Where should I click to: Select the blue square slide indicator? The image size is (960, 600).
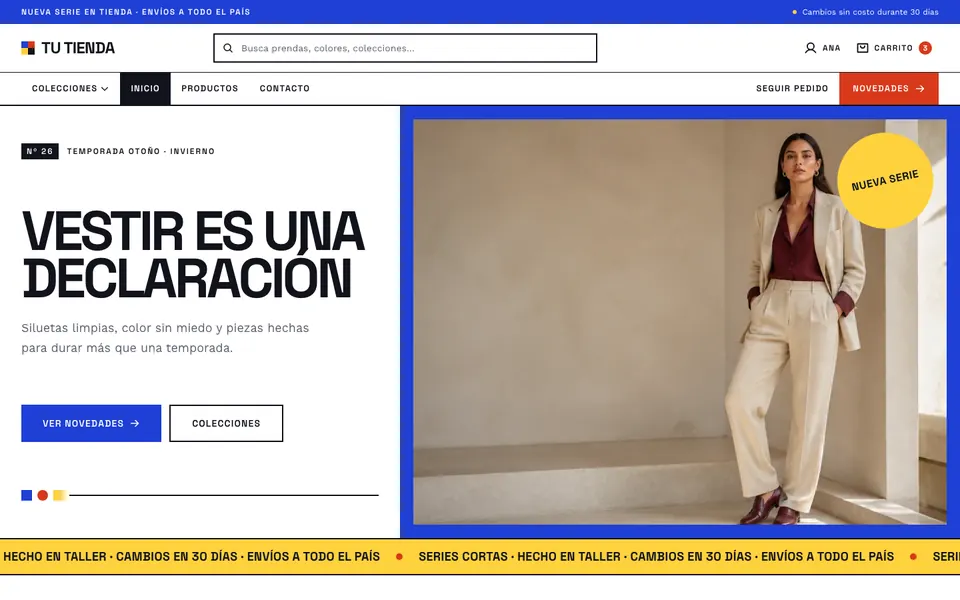26,495
